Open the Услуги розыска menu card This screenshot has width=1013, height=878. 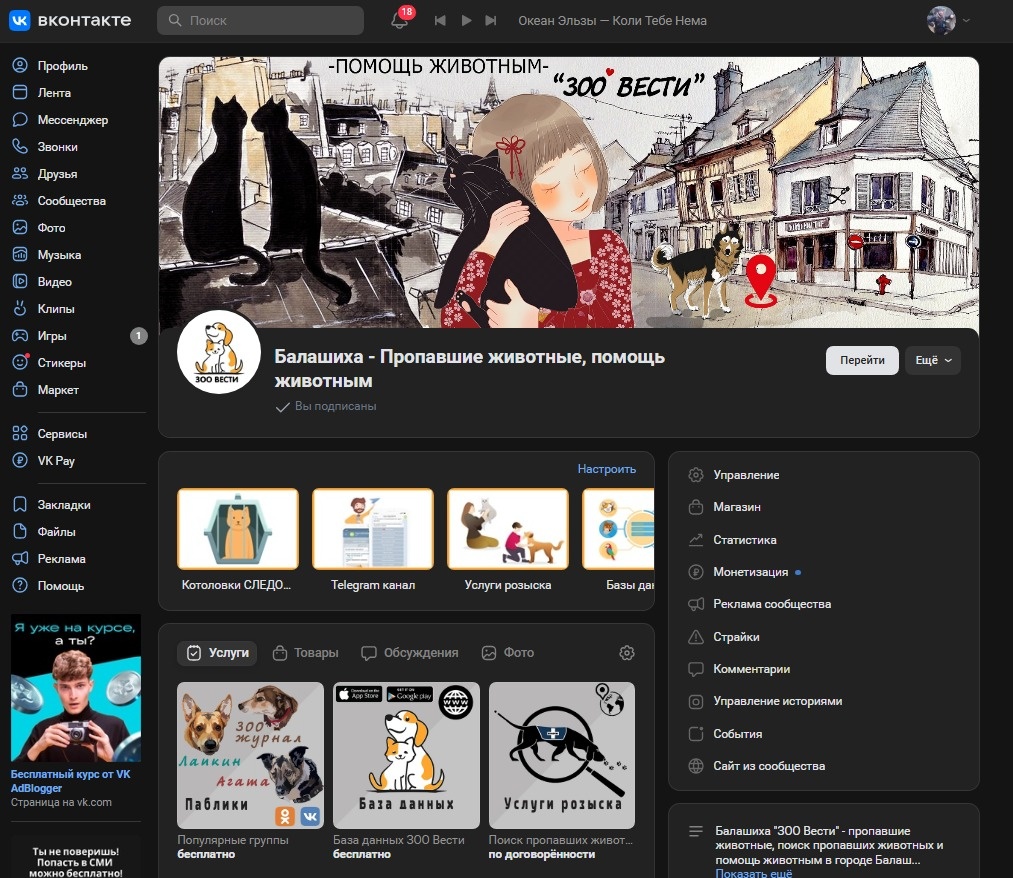(x=508, y=540)
